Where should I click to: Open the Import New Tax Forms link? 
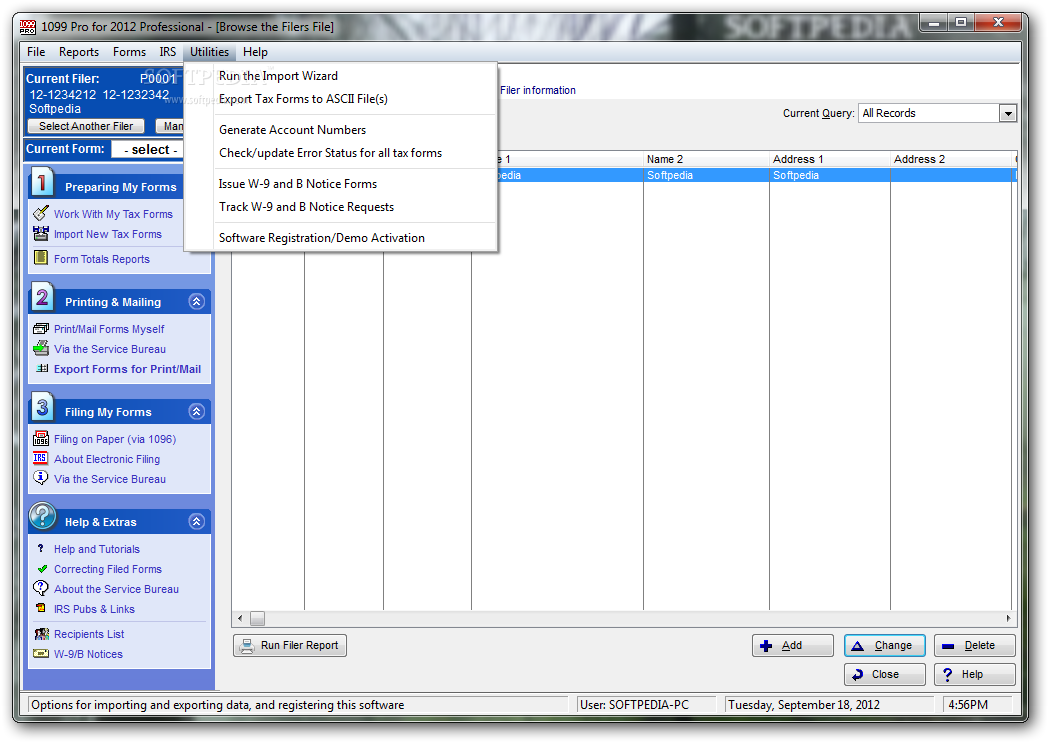point(108,234)
